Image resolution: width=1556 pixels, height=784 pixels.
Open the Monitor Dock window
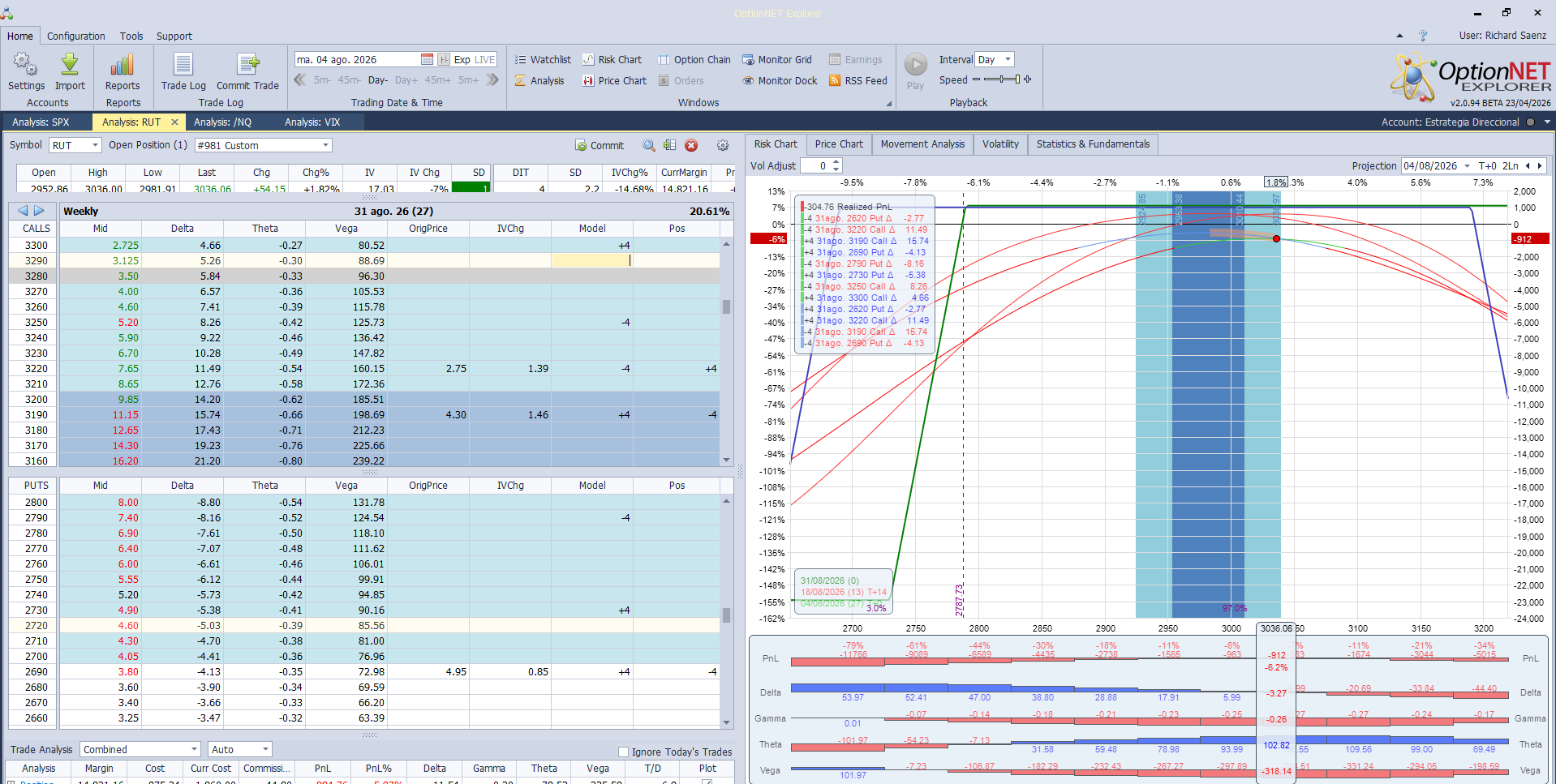coord(780,80)
